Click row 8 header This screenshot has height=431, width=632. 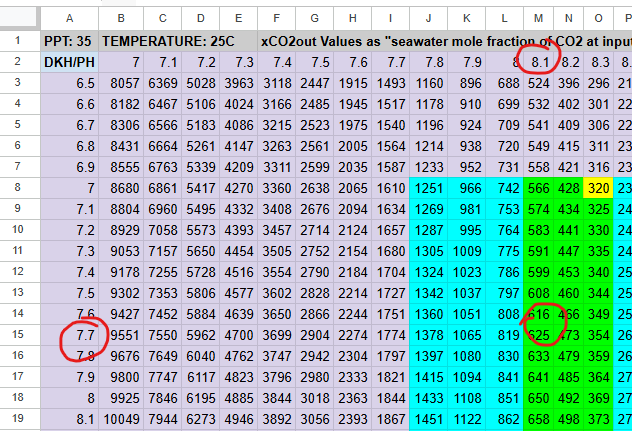pyautogui.click(x=20, y=188)
